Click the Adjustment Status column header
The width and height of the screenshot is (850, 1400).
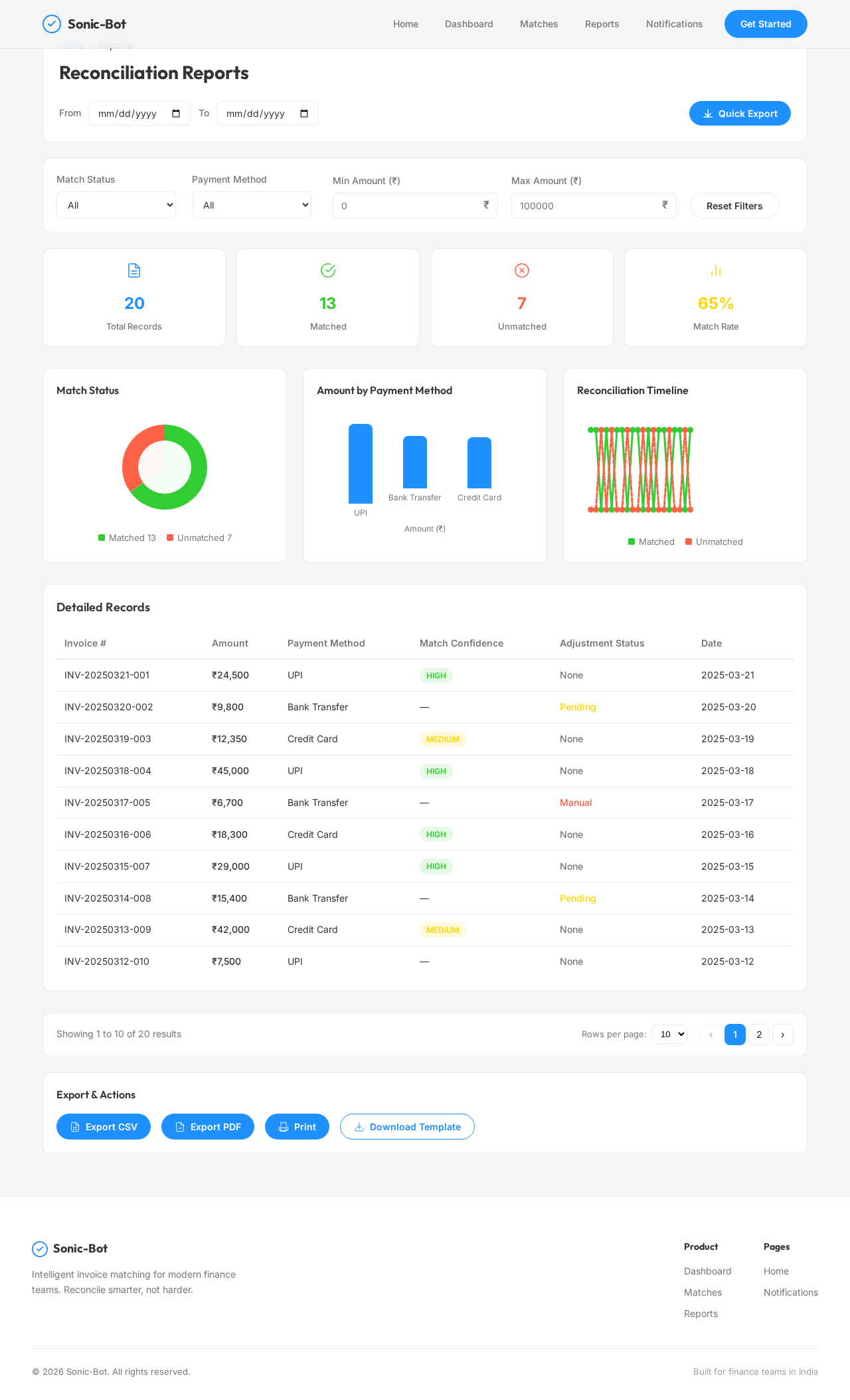click(602, 643)
